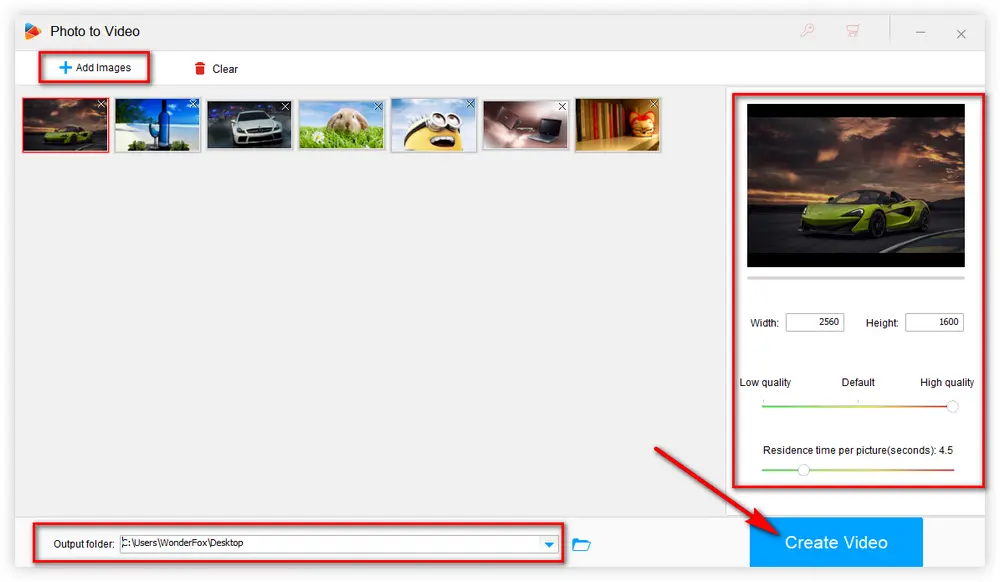This screenshot has width=1000, height=582.
Task: Remove the Minion image using its X
Action: click(470, 104)
